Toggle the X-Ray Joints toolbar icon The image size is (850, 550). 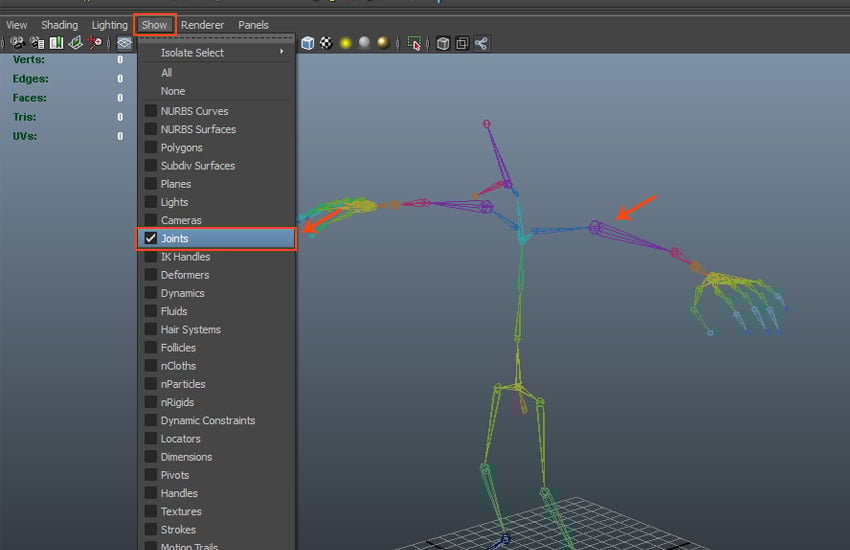tap(481, 43)
